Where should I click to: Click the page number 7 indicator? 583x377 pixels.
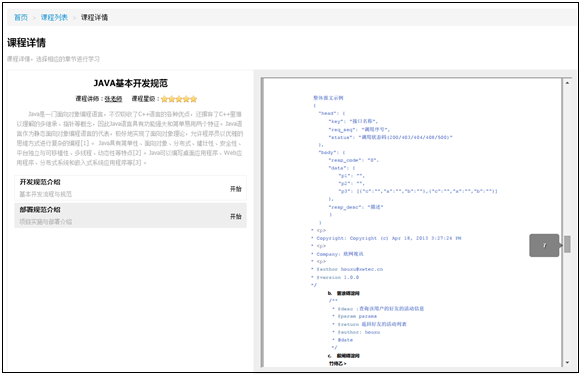[x=544, y=245]
